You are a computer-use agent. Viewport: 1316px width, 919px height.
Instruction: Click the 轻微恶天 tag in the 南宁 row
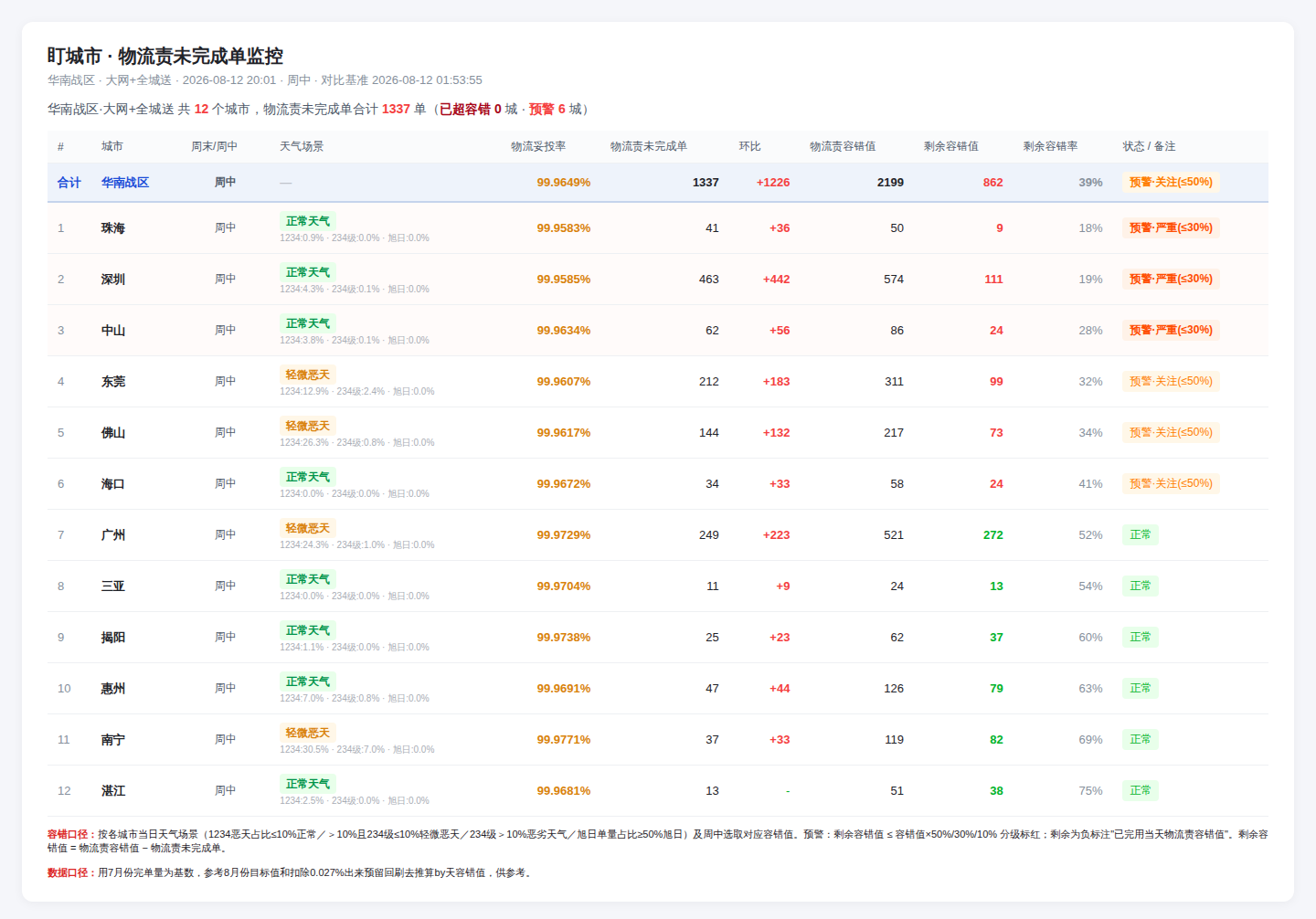(308, 733)
